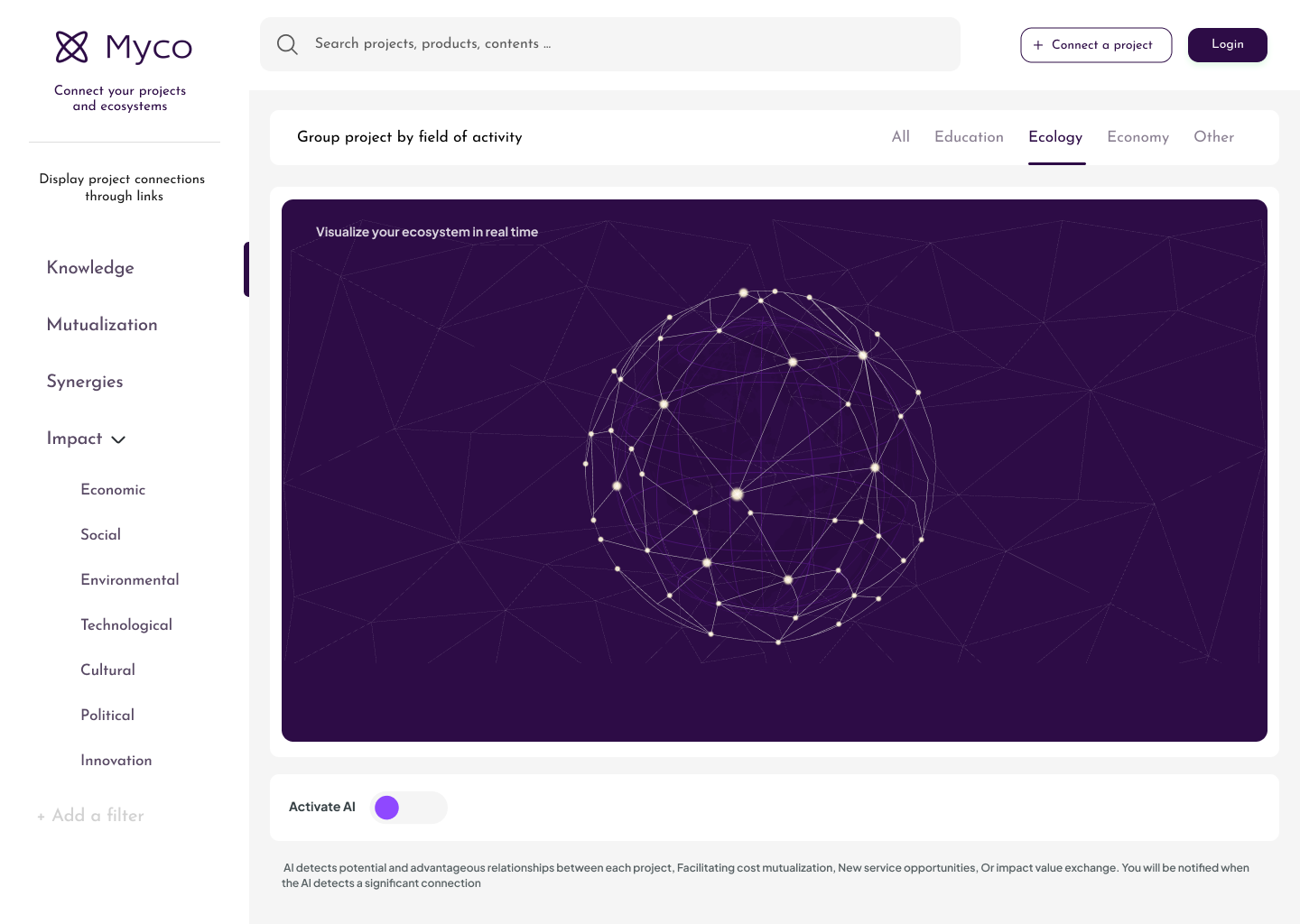The width and height of the screenshot is (1300, 924).
Task: Click the Connect a project button
Action: (1096, 45)
